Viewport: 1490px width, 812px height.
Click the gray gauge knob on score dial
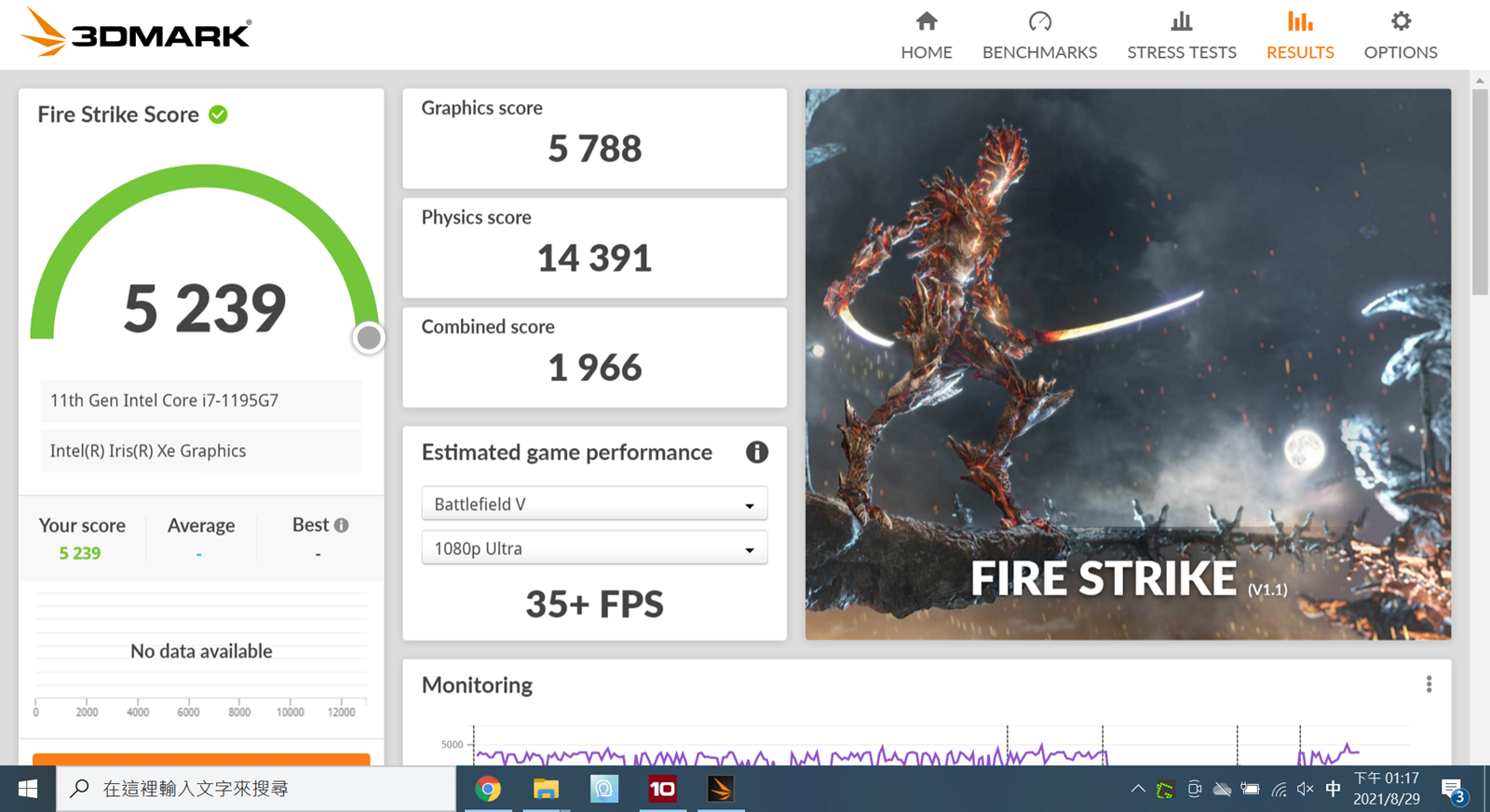click(369, 338)
